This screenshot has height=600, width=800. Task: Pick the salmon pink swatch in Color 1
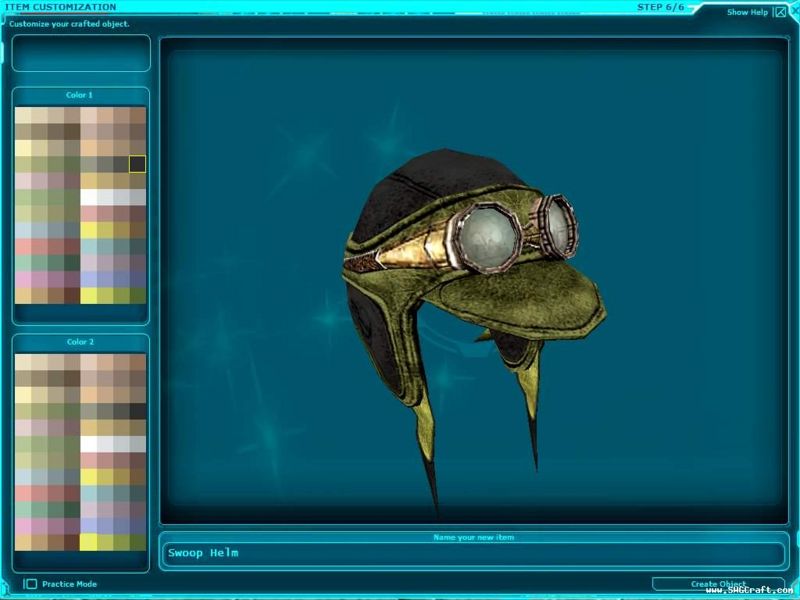23,246
